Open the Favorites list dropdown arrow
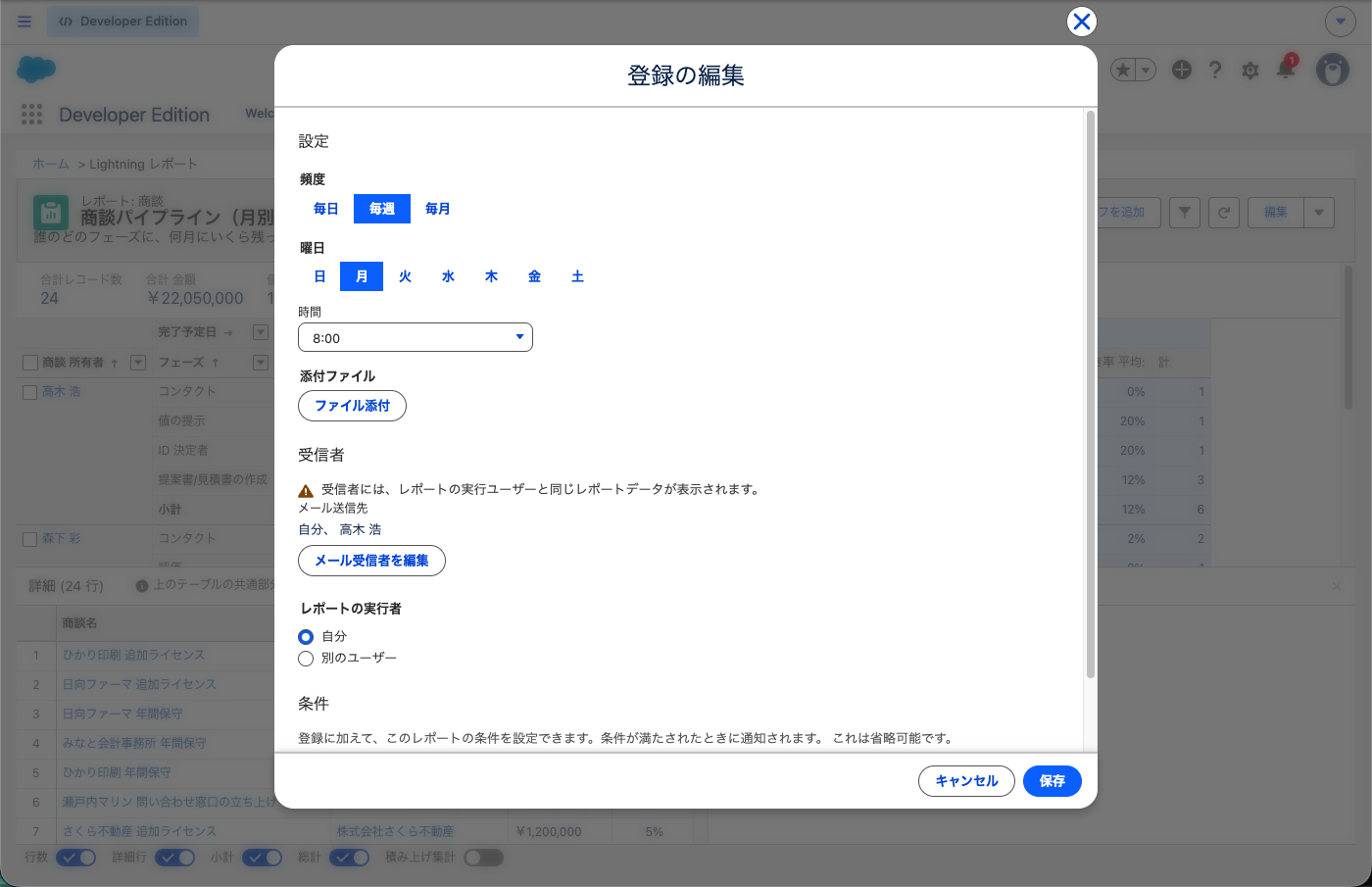The width and height of the screenshot is (1372, 887). (x=1146, y=70)
